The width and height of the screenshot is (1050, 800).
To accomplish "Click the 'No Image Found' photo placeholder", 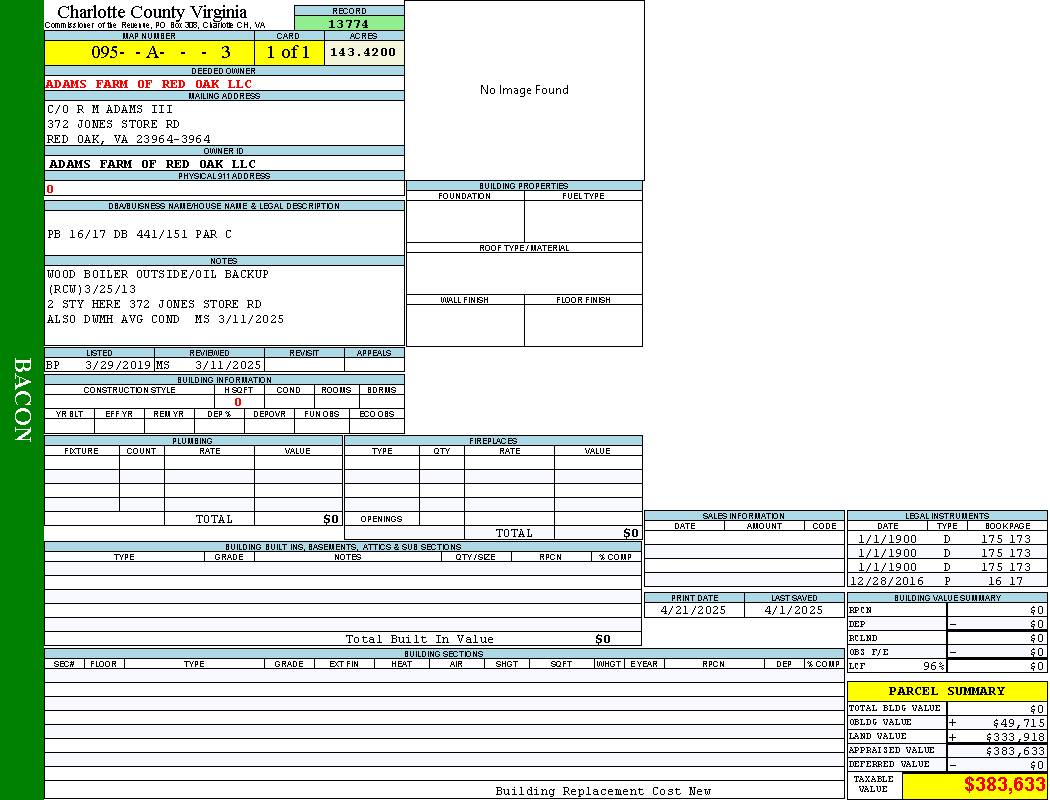I will pyautogui.click(x=524, y=90).
